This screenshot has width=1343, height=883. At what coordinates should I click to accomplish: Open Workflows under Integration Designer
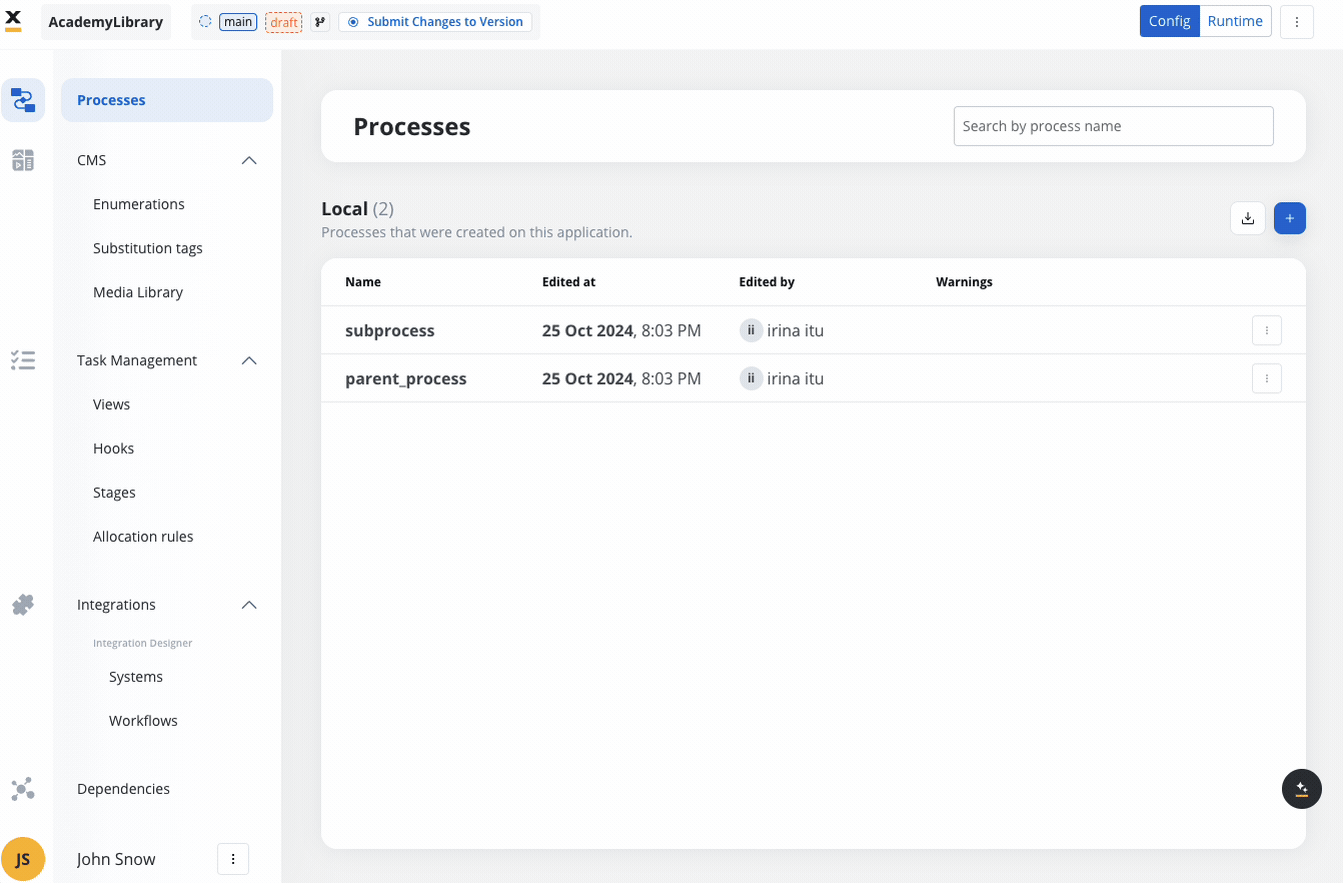pyautogui.click(x=144, y=721)
